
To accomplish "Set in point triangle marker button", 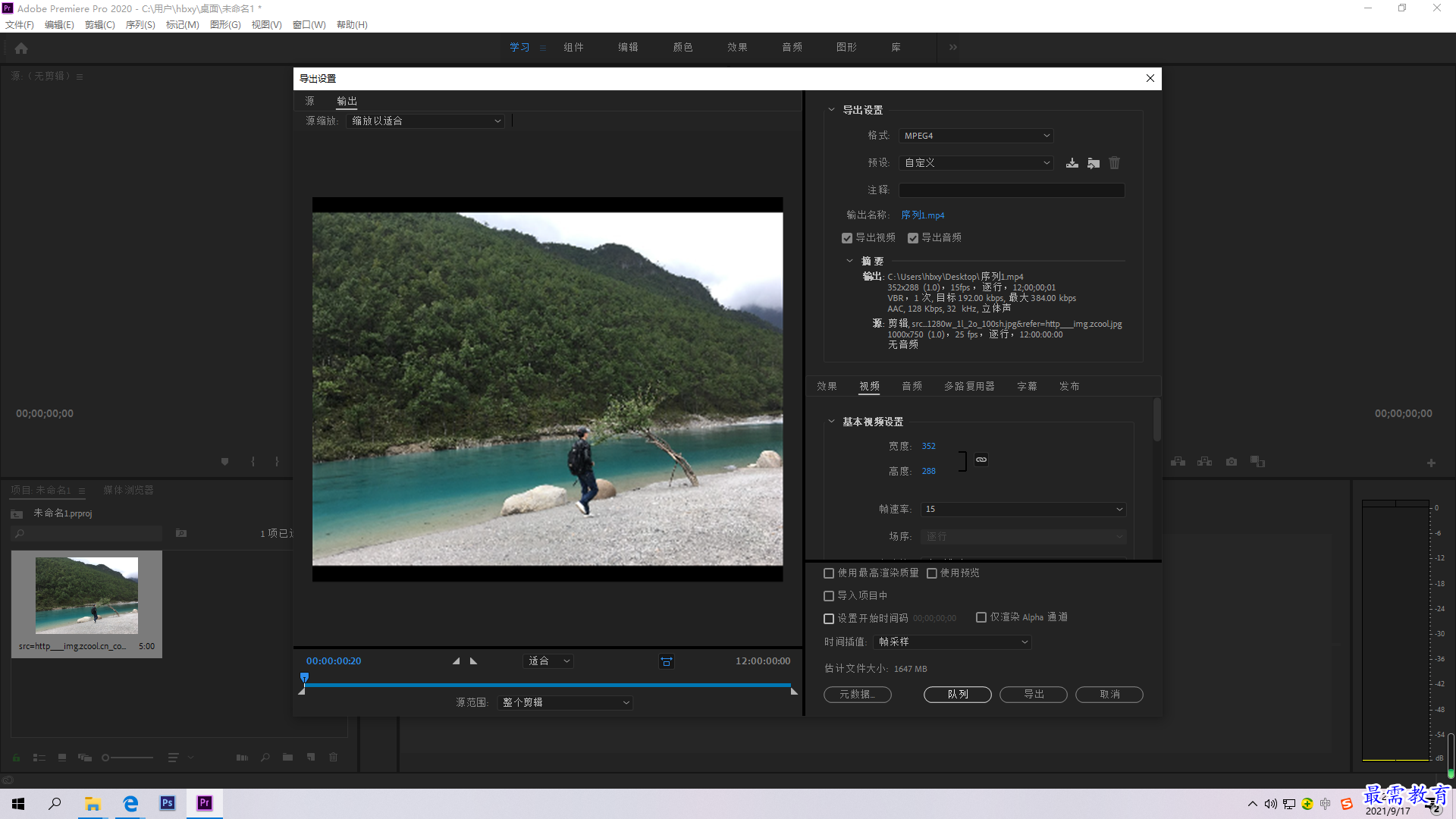I will click(x=456, y=661).
